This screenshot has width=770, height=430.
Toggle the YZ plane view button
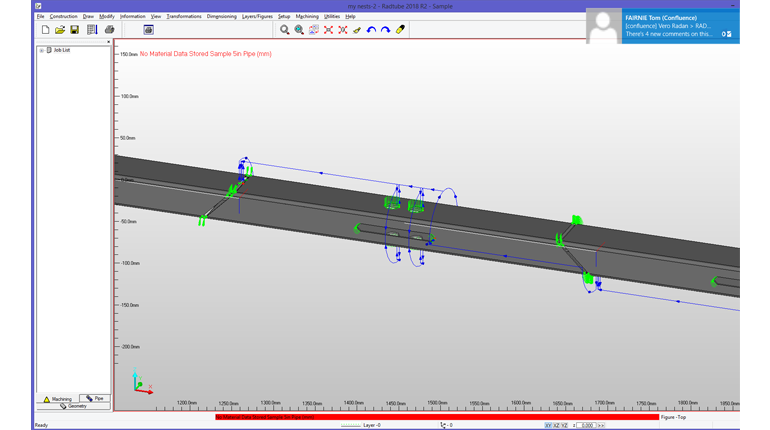pos(564,425)
